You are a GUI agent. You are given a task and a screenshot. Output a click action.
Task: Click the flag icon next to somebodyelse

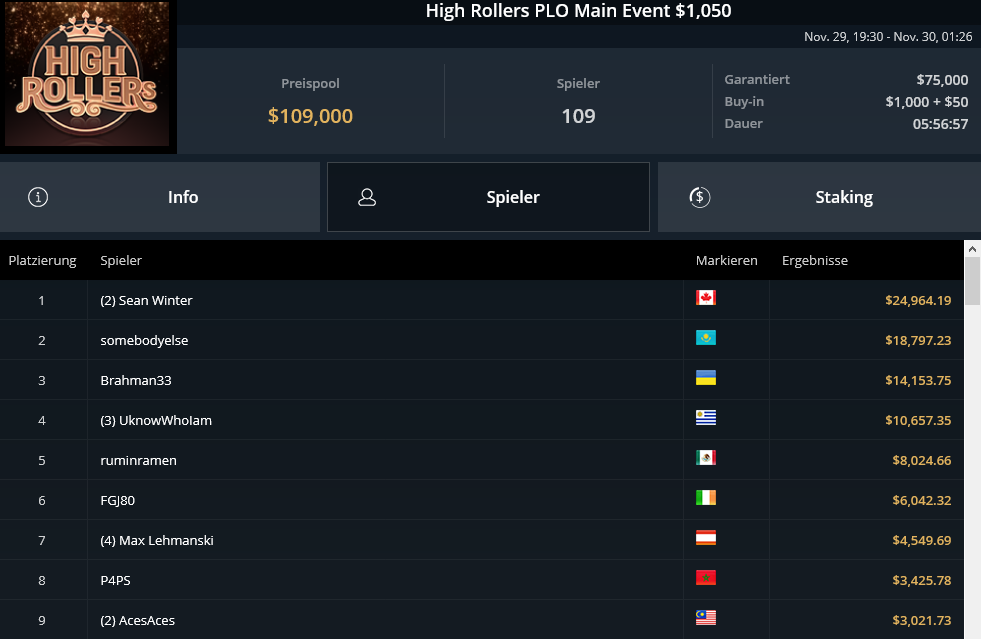tap(706, 338)
